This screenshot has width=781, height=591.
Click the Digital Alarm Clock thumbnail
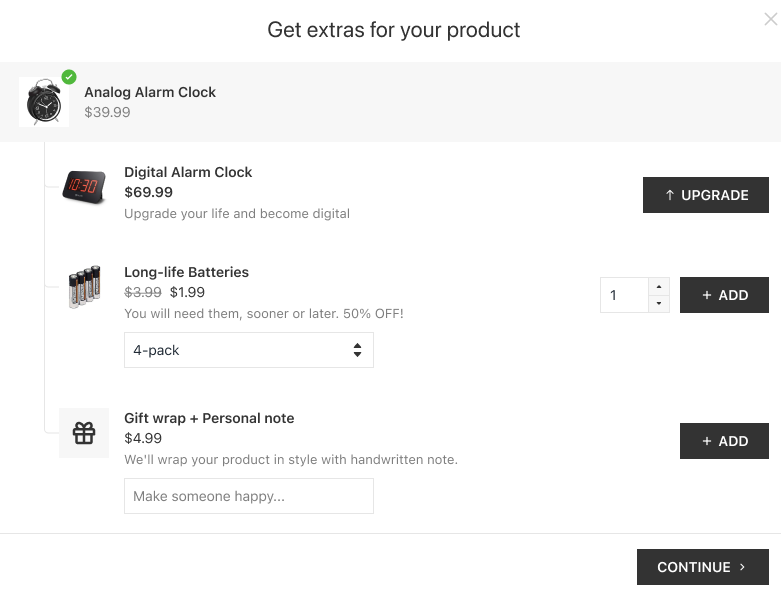pos(84,187)
